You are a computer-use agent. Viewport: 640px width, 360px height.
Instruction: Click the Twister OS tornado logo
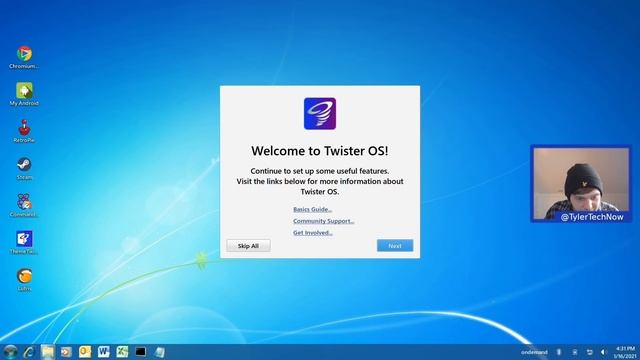tap(320, 113)
